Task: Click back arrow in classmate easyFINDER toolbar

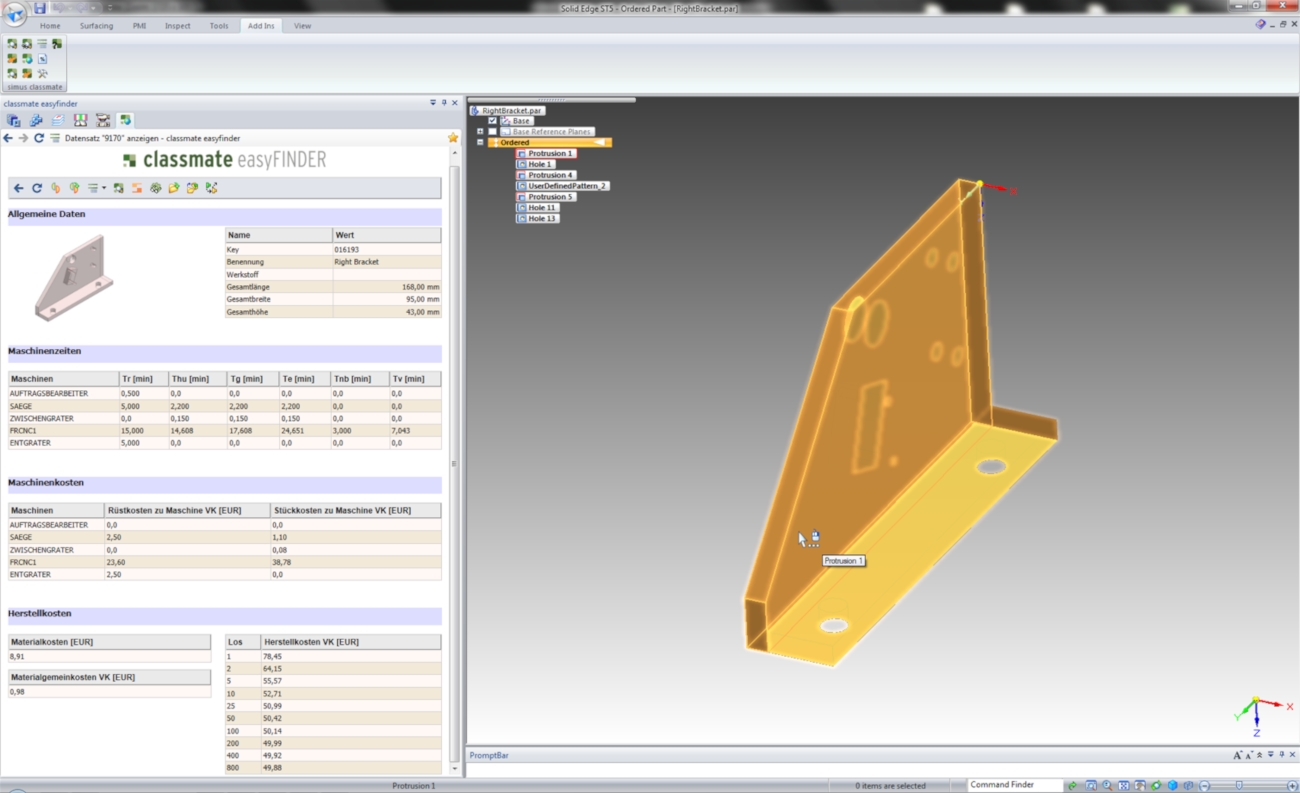Action: click(x=19, y=188)
